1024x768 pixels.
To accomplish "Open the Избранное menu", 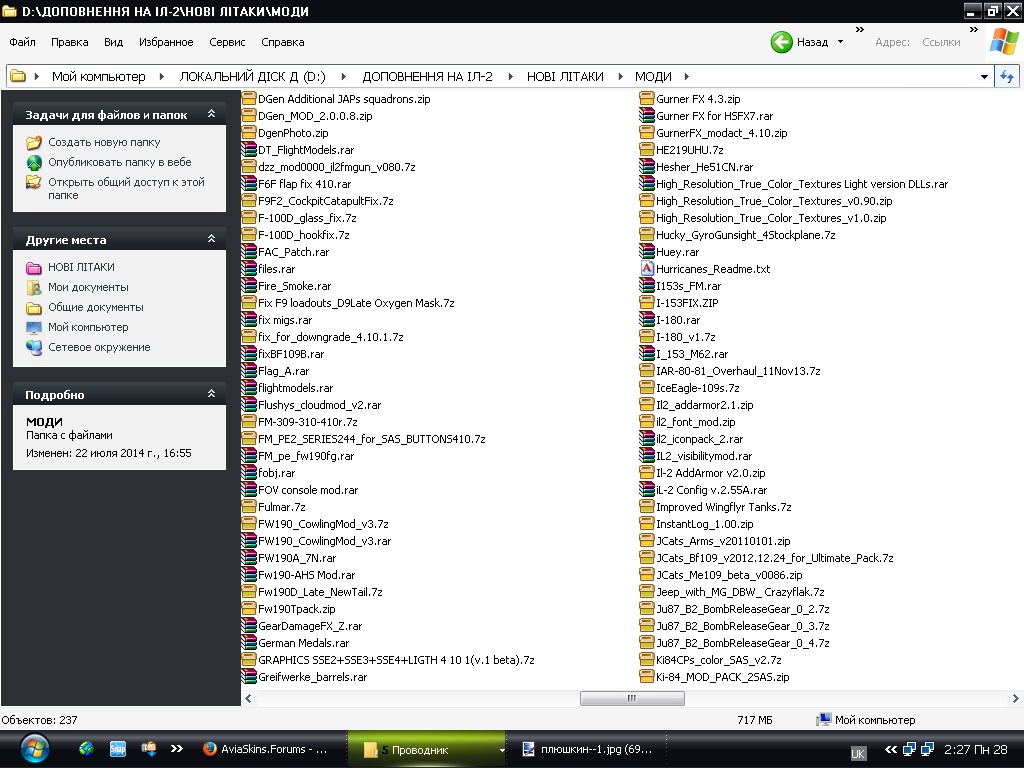I will coord(166,42).
